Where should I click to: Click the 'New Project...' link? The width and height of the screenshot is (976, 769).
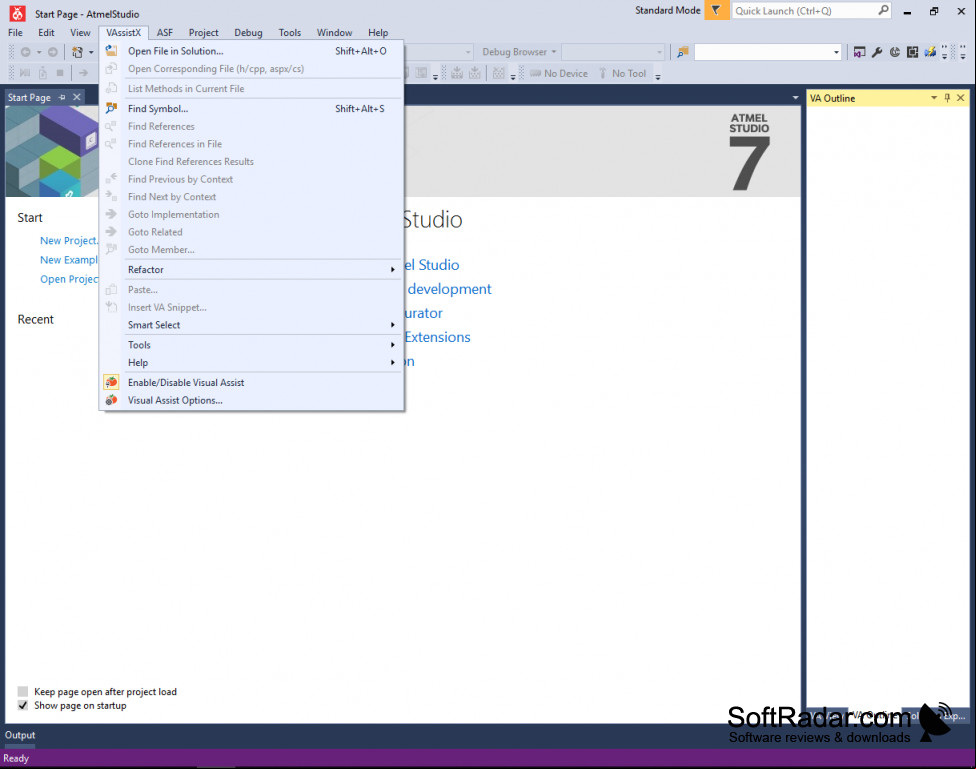click(x=69, y=240)
